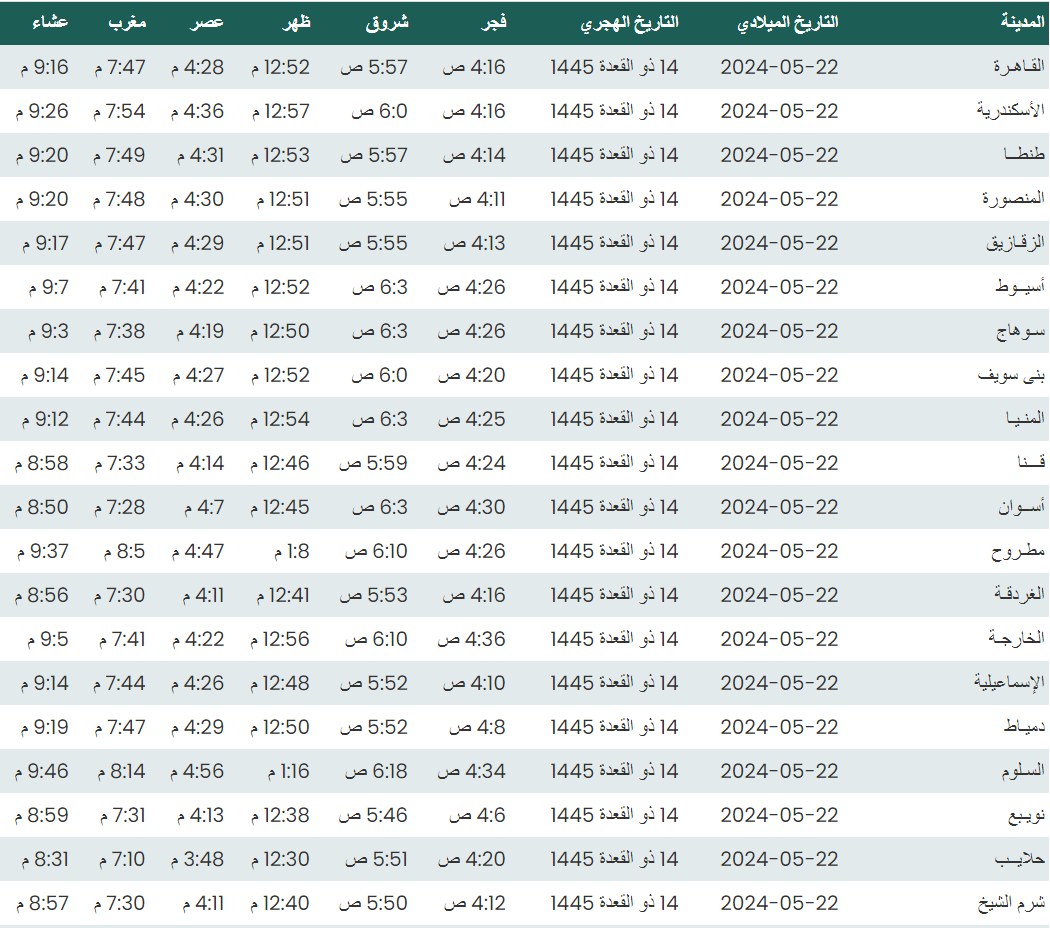This screenshot has height=928, width=1050.
Task: Select Maghrib time 7:54 for الأسكندرية
Action: click(x=120, y=111)
